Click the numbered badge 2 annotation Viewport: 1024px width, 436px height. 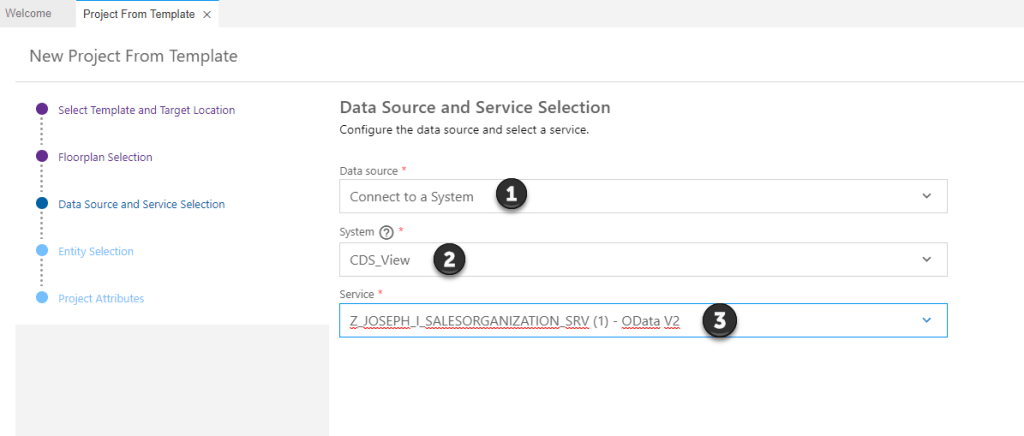click(449, 259)
